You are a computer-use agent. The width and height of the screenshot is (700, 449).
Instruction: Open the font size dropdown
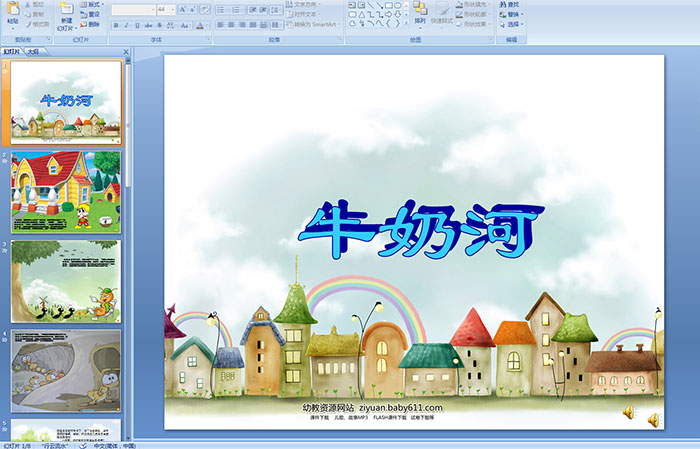pos(171,9)
